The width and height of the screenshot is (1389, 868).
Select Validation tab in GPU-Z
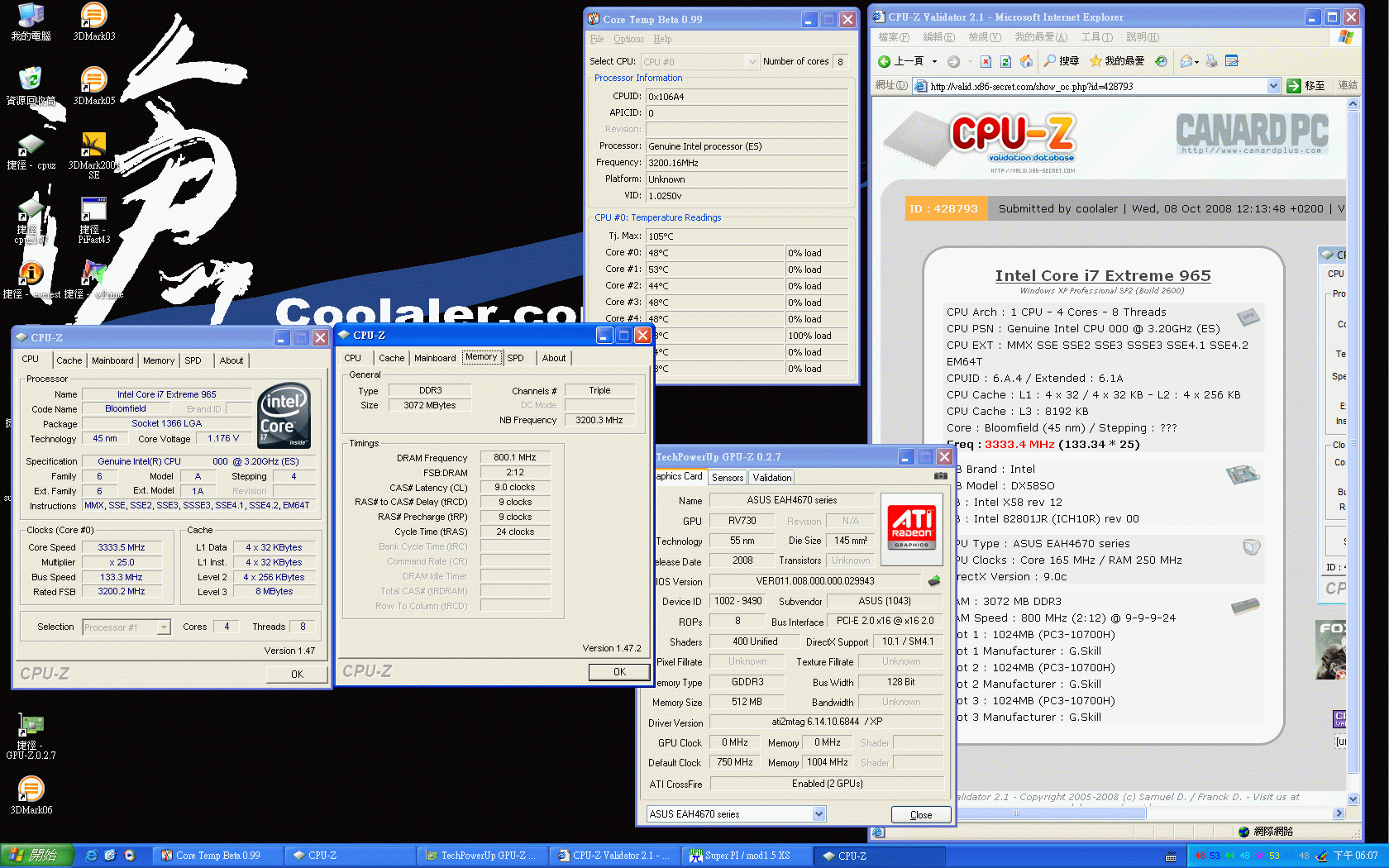[x=772, y=478]
